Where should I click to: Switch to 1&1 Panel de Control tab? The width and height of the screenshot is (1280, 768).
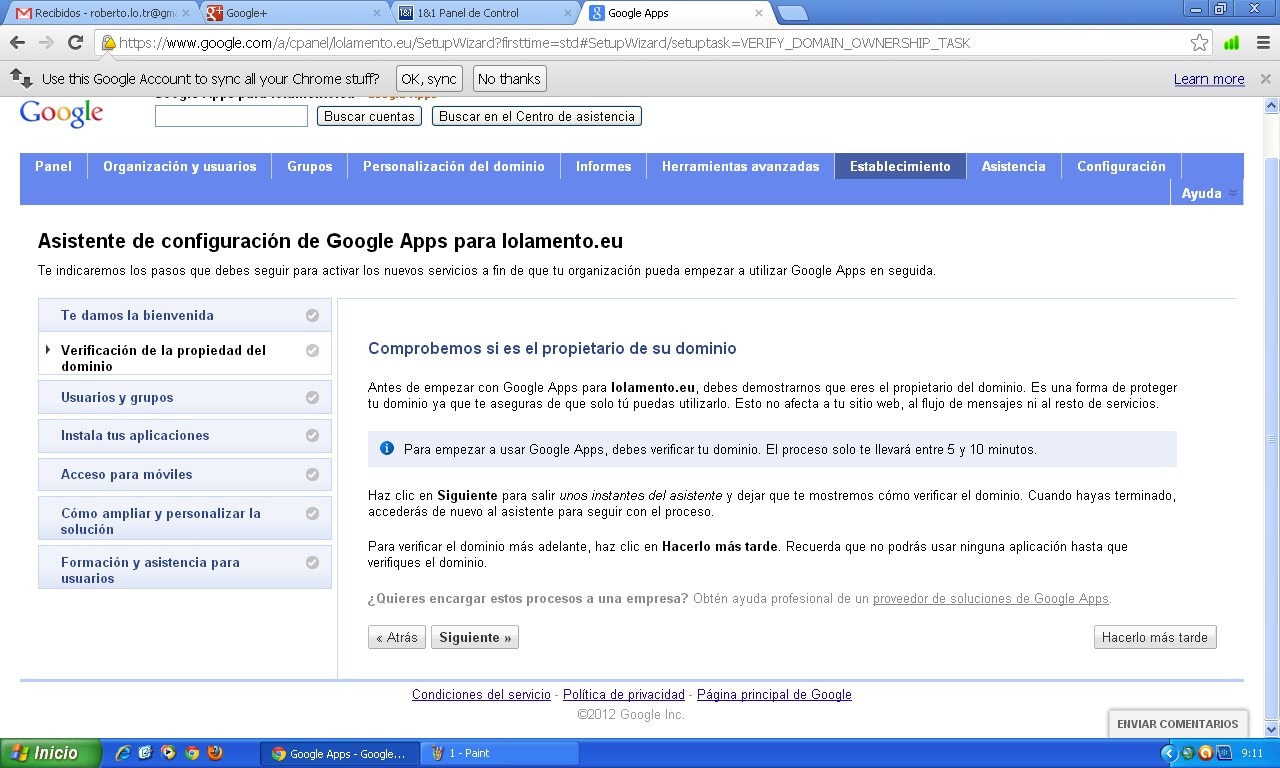click(x=484, y=13)
